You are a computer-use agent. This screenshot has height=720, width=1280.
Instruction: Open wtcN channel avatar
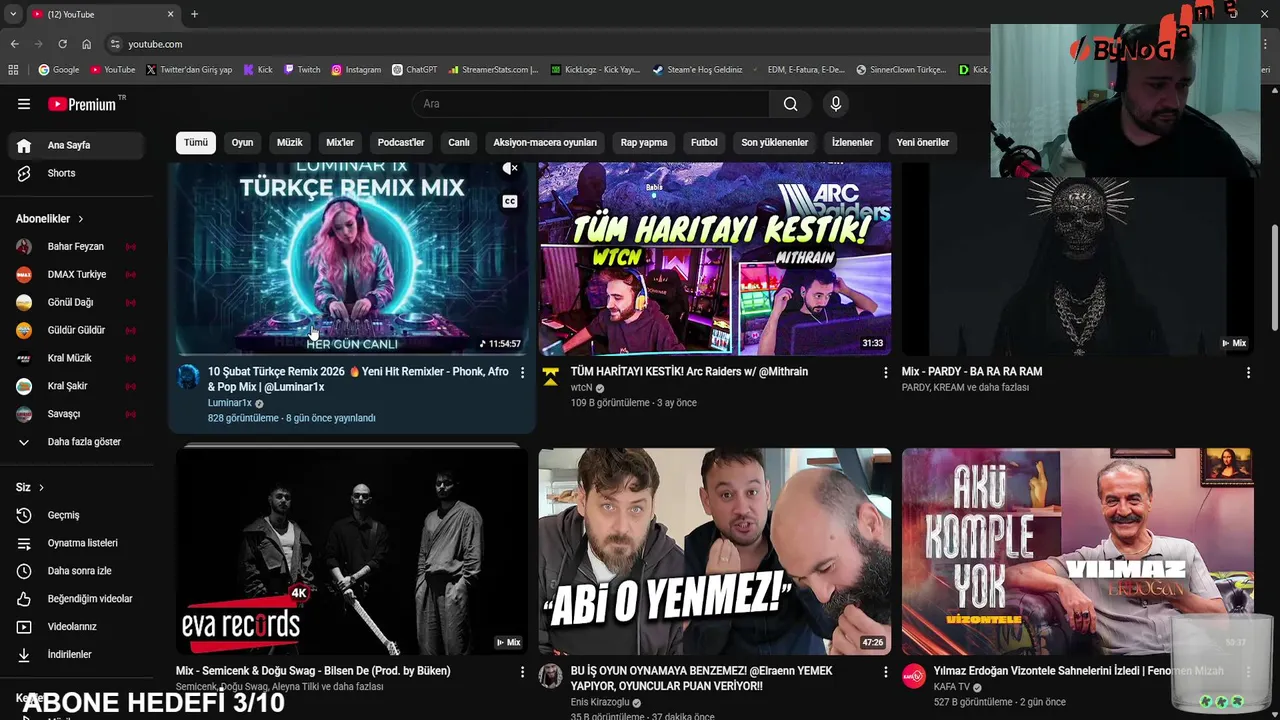tap(551, 377)
